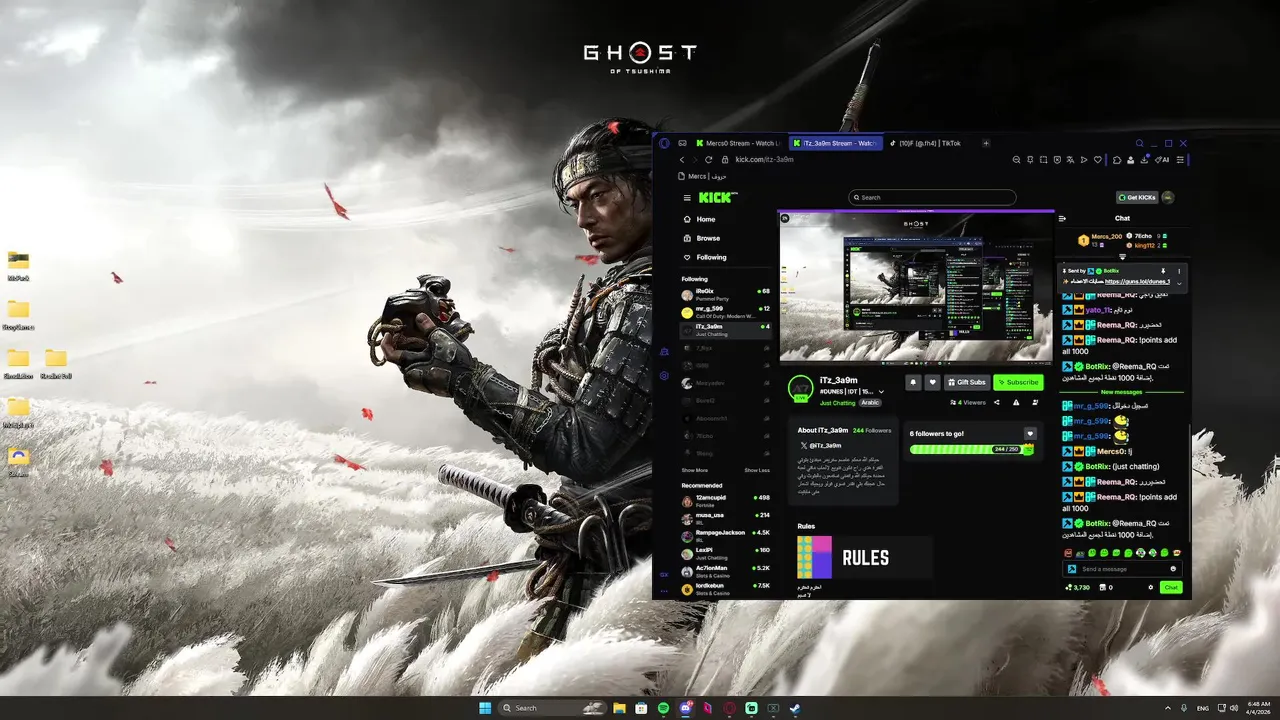Open iRe0ix channel in Following list
The height and width of the screenshot is (720, 1280).
pos(726,295)
